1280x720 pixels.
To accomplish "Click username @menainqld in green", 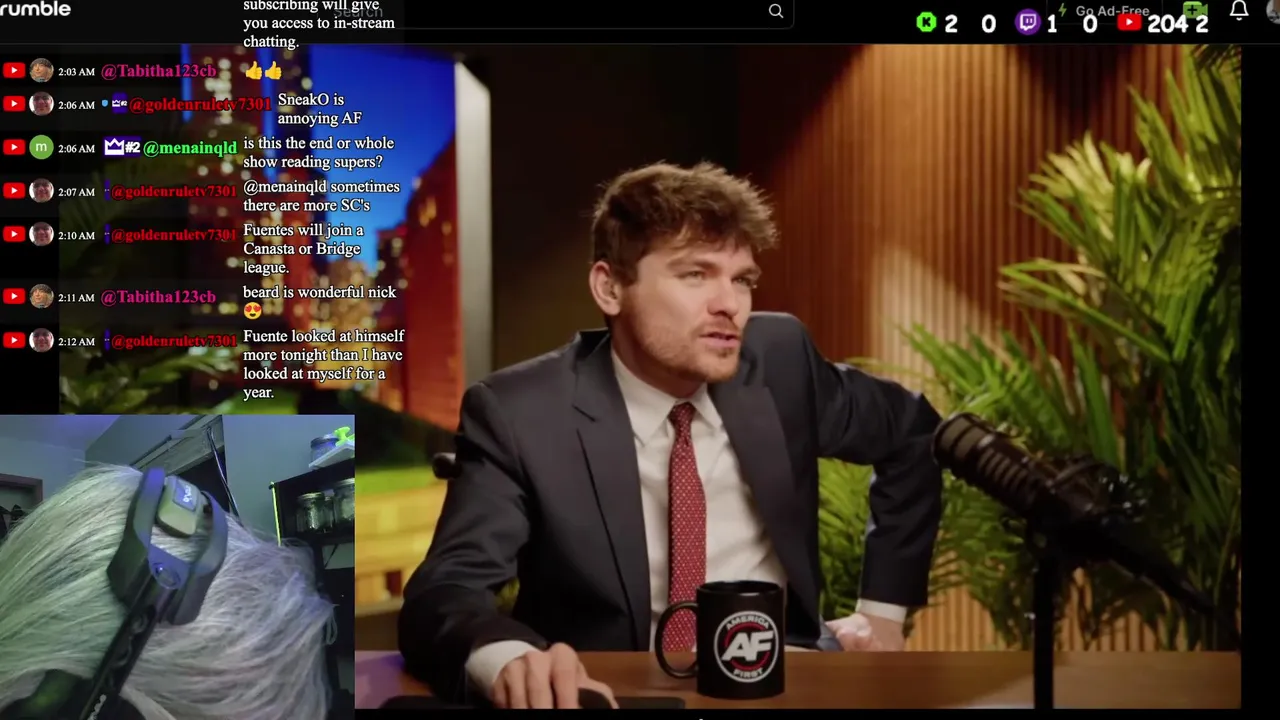I will [190, 148].
